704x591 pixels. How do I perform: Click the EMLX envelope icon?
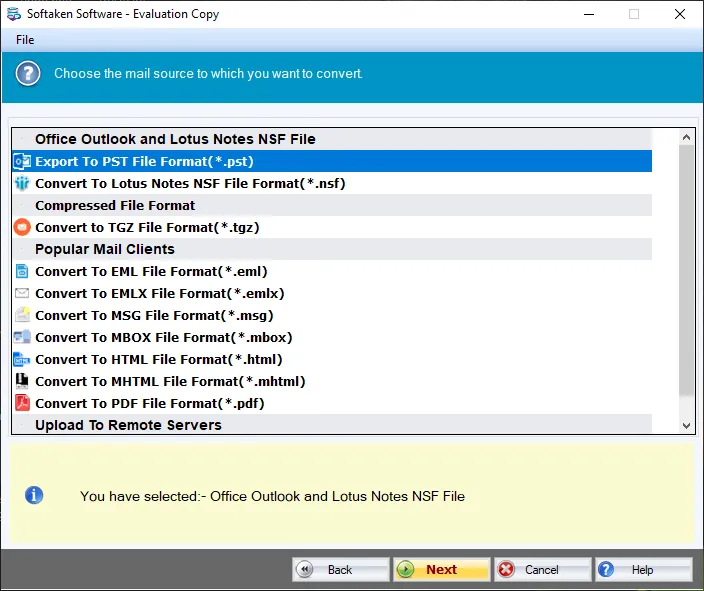tap(22, 293)
